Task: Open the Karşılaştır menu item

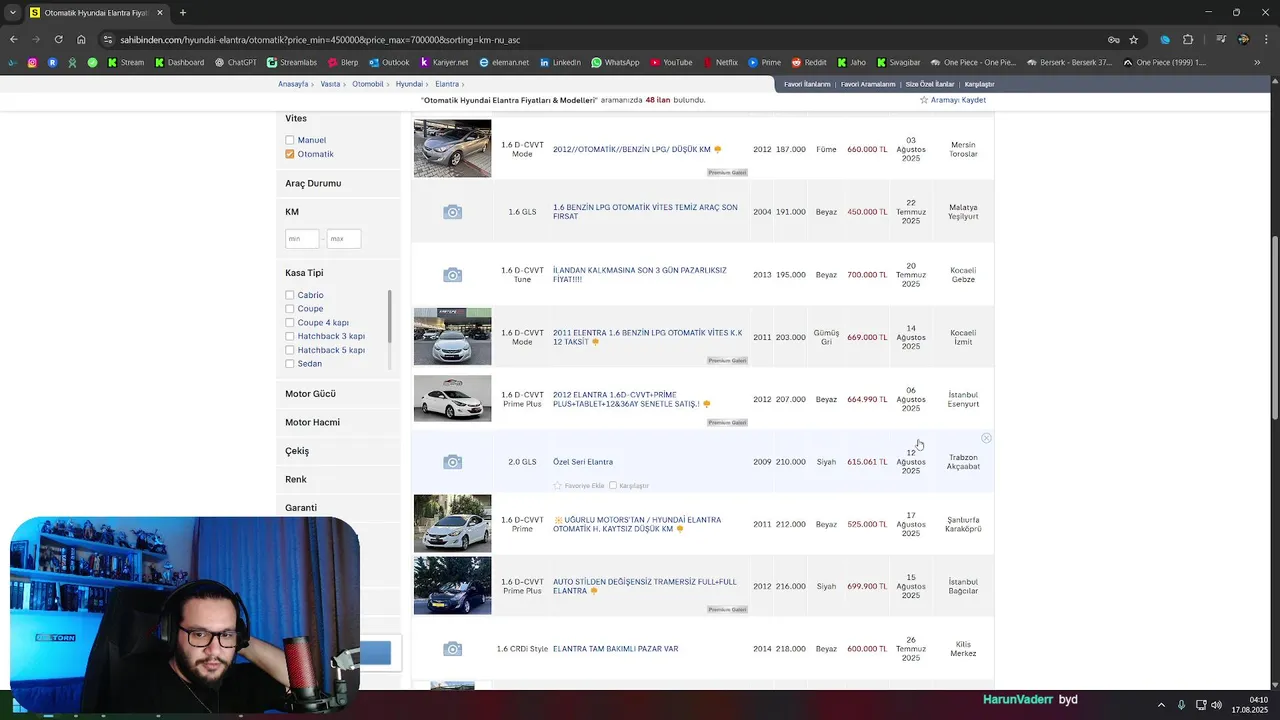Action: coord(979,84)
